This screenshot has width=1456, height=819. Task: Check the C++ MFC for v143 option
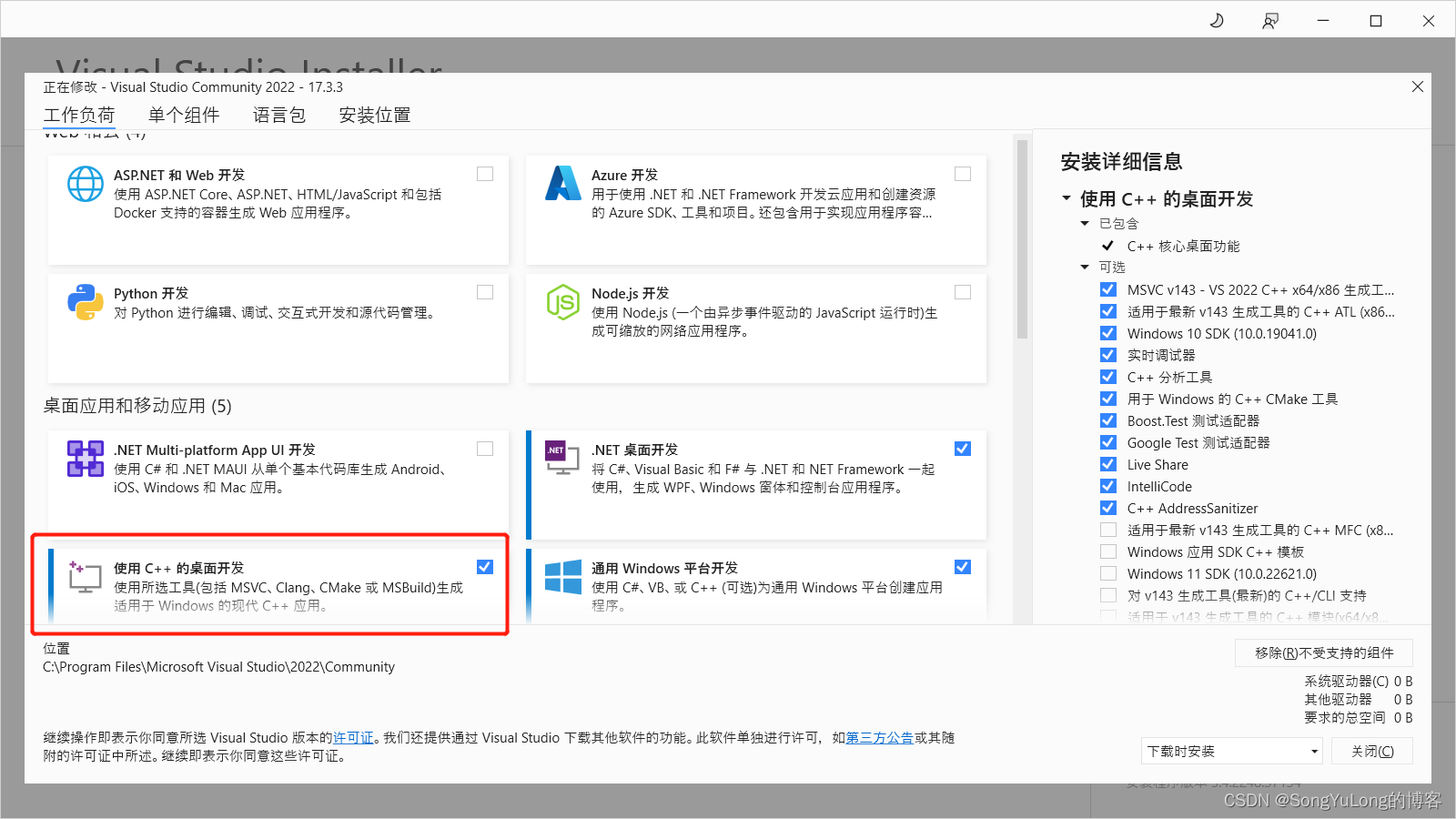(1108, 530)
